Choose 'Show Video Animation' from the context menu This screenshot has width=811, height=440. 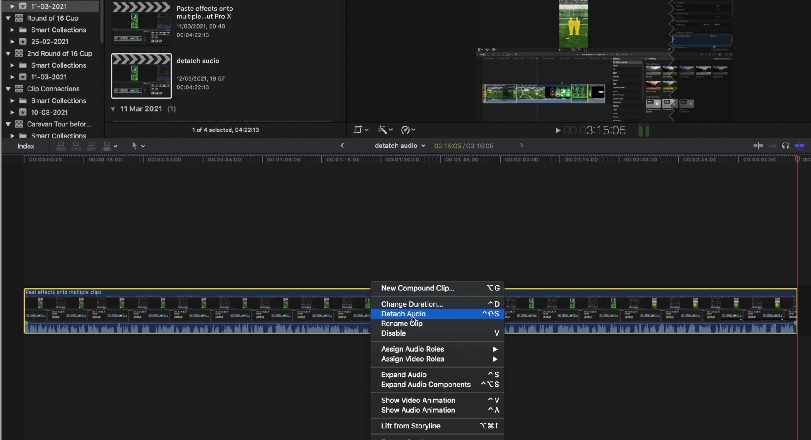(x=438, y=400)
